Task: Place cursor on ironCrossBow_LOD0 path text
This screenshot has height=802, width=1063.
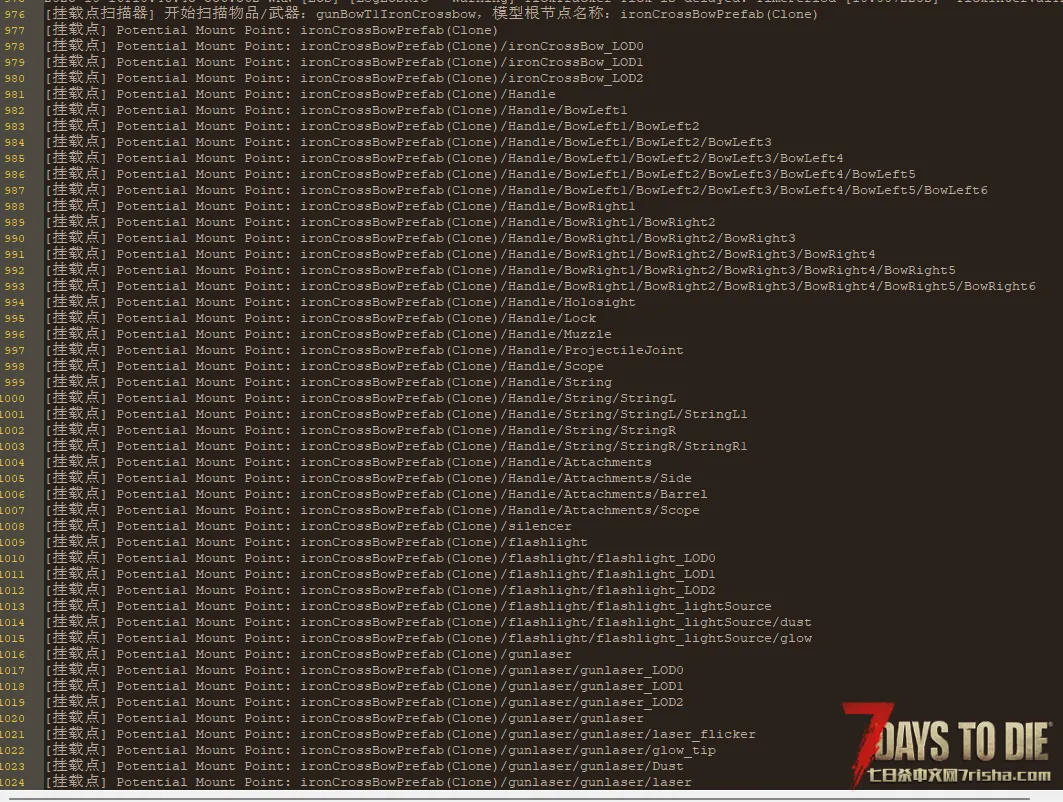Action: 576,46
